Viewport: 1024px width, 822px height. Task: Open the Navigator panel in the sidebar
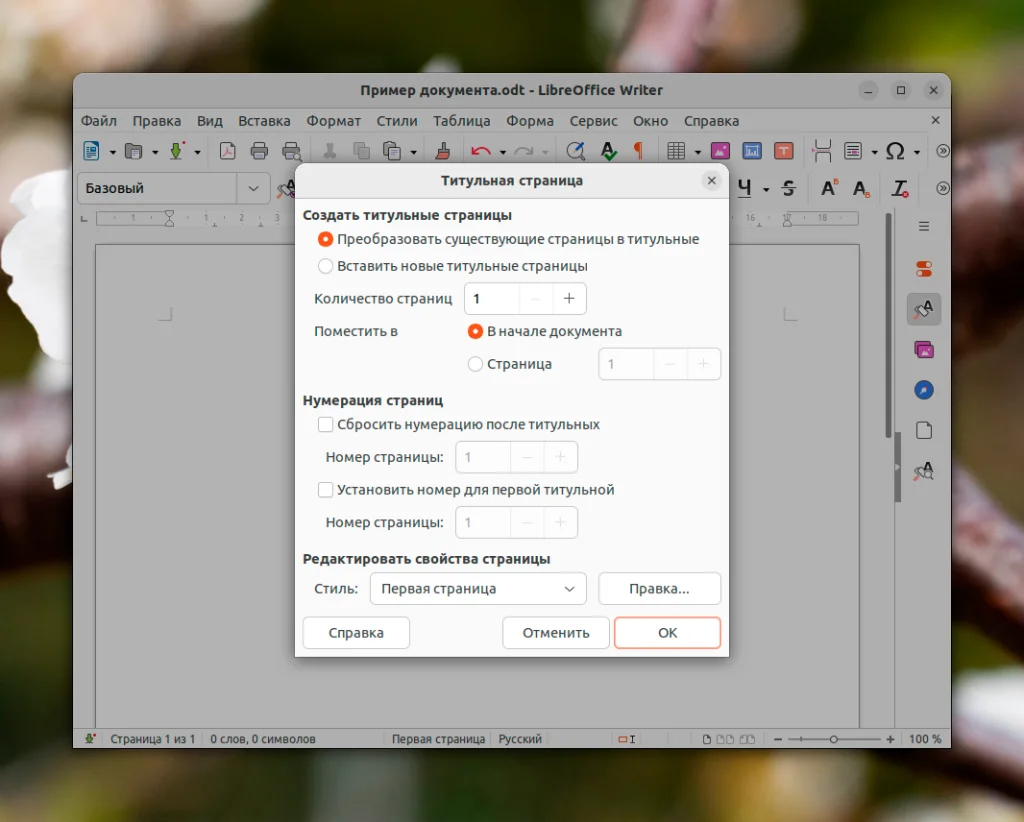pyautogui.click(x=922, y=390)
